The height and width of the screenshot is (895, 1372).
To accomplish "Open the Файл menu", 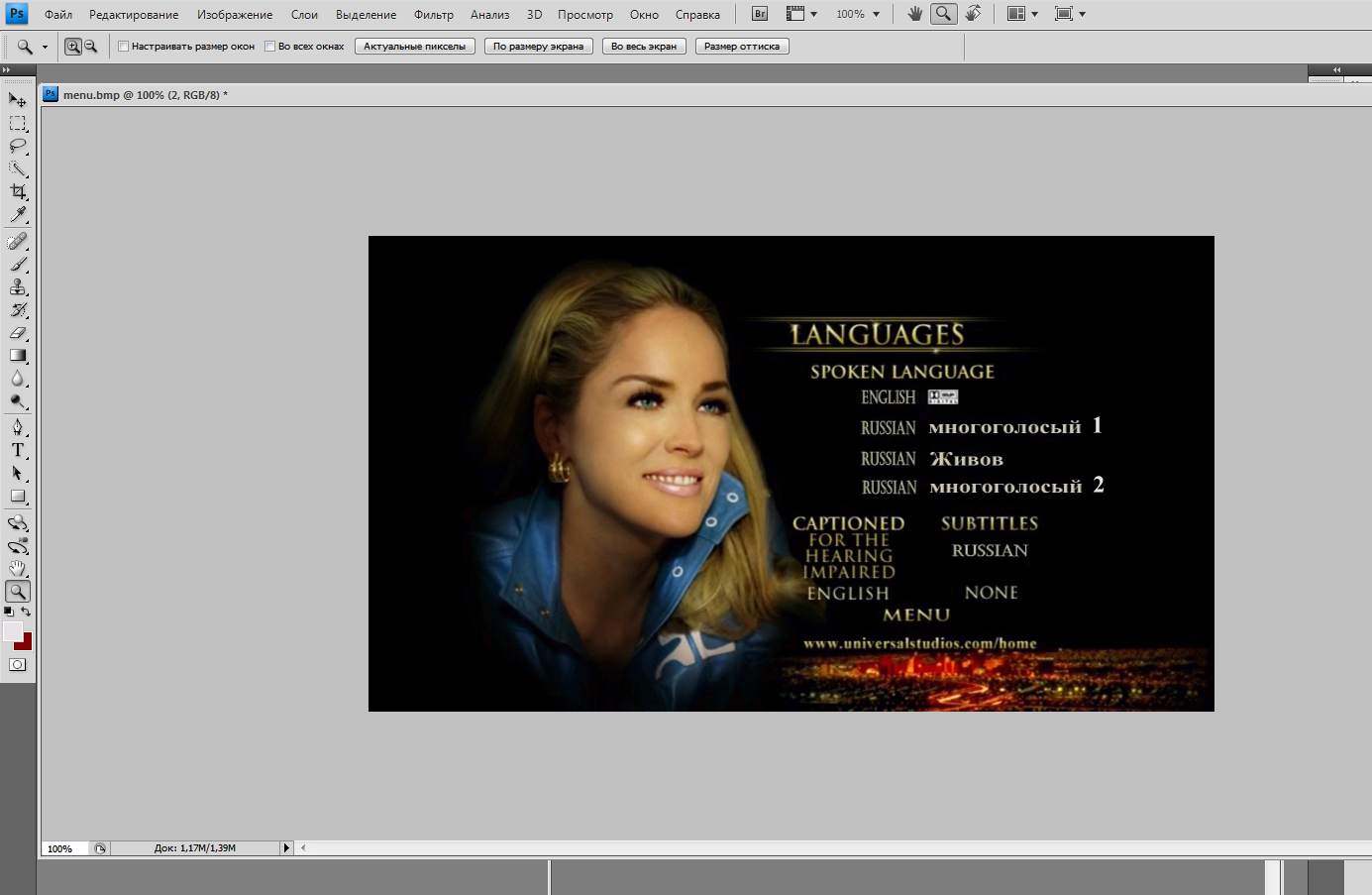I will [x=58, y=15].
